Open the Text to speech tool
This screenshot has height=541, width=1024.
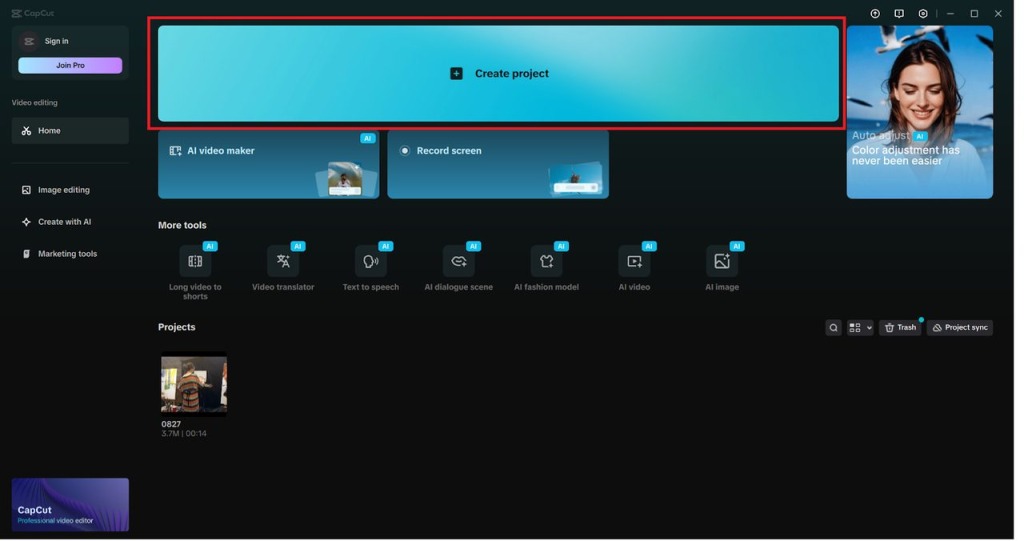[x=371, y=262]
